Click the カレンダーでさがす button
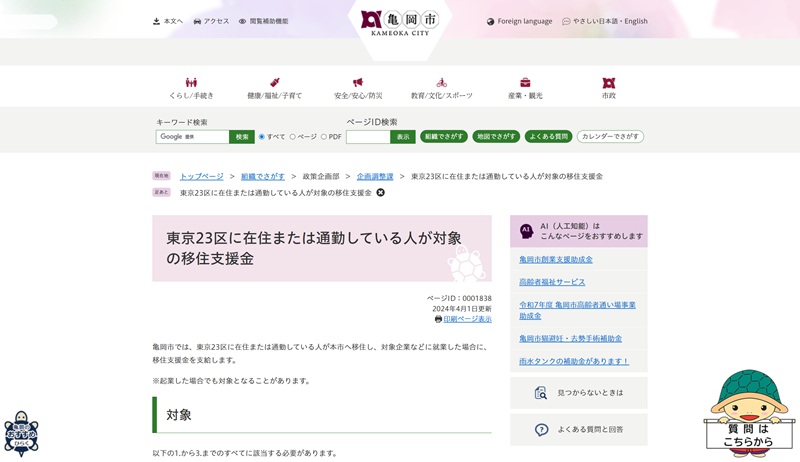Screen dimensions: 800x462 (611, 137)
